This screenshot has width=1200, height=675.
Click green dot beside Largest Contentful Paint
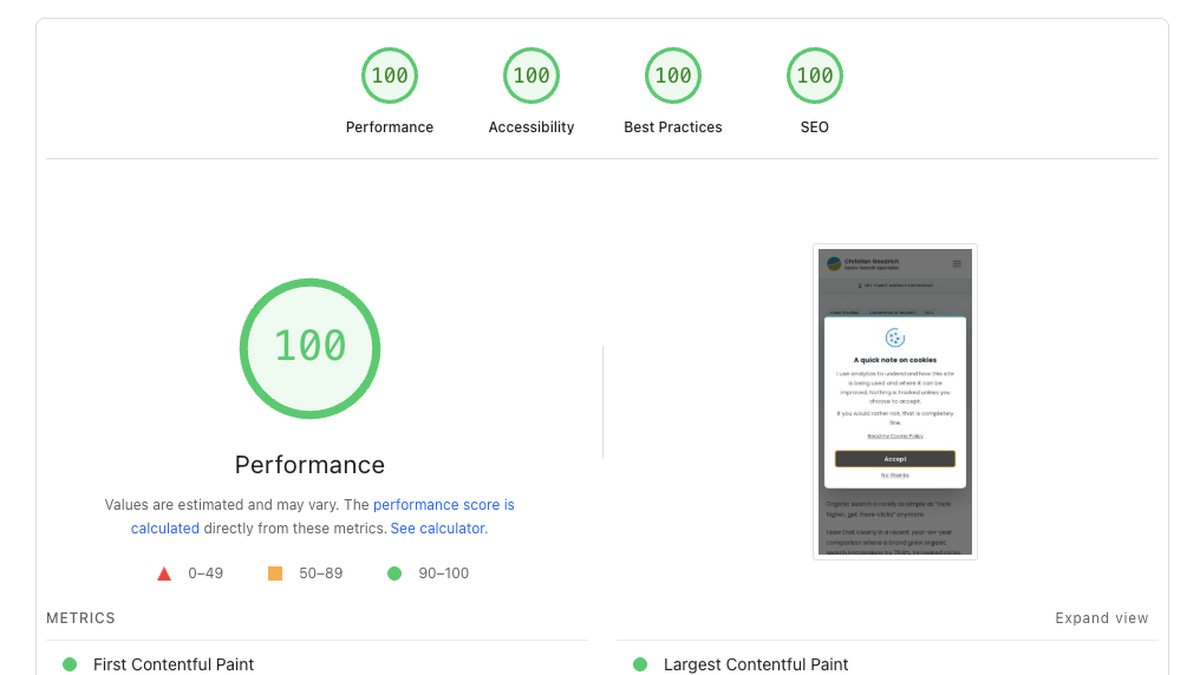click(x=640, y=664)
